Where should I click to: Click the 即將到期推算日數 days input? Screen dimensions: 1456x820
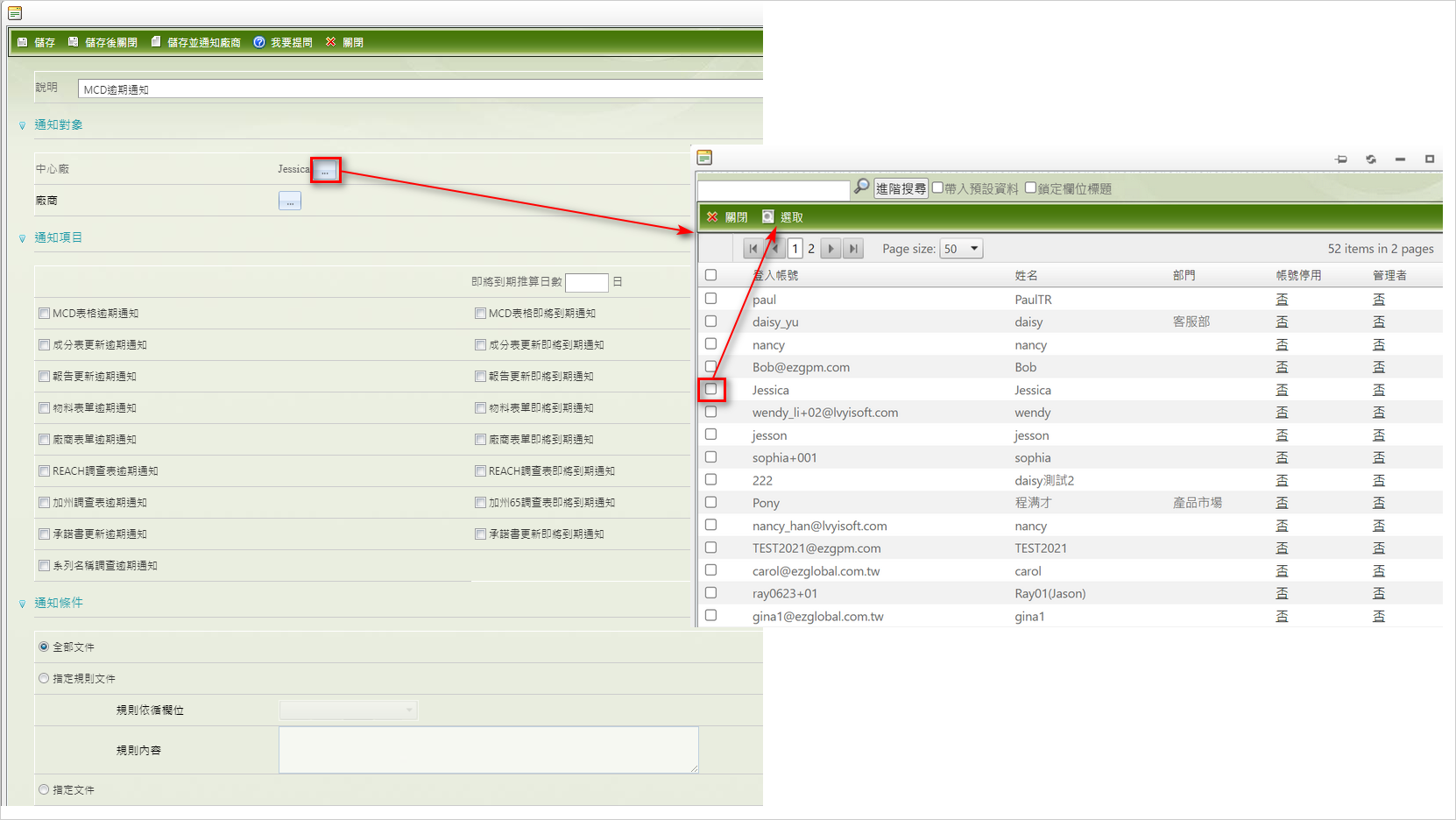587,282
